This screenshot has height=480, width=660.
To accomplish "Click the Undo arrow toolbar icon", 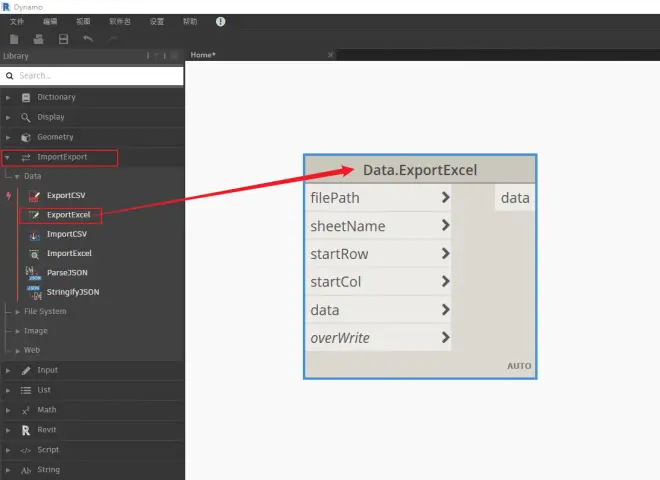I will click(88, 39).
